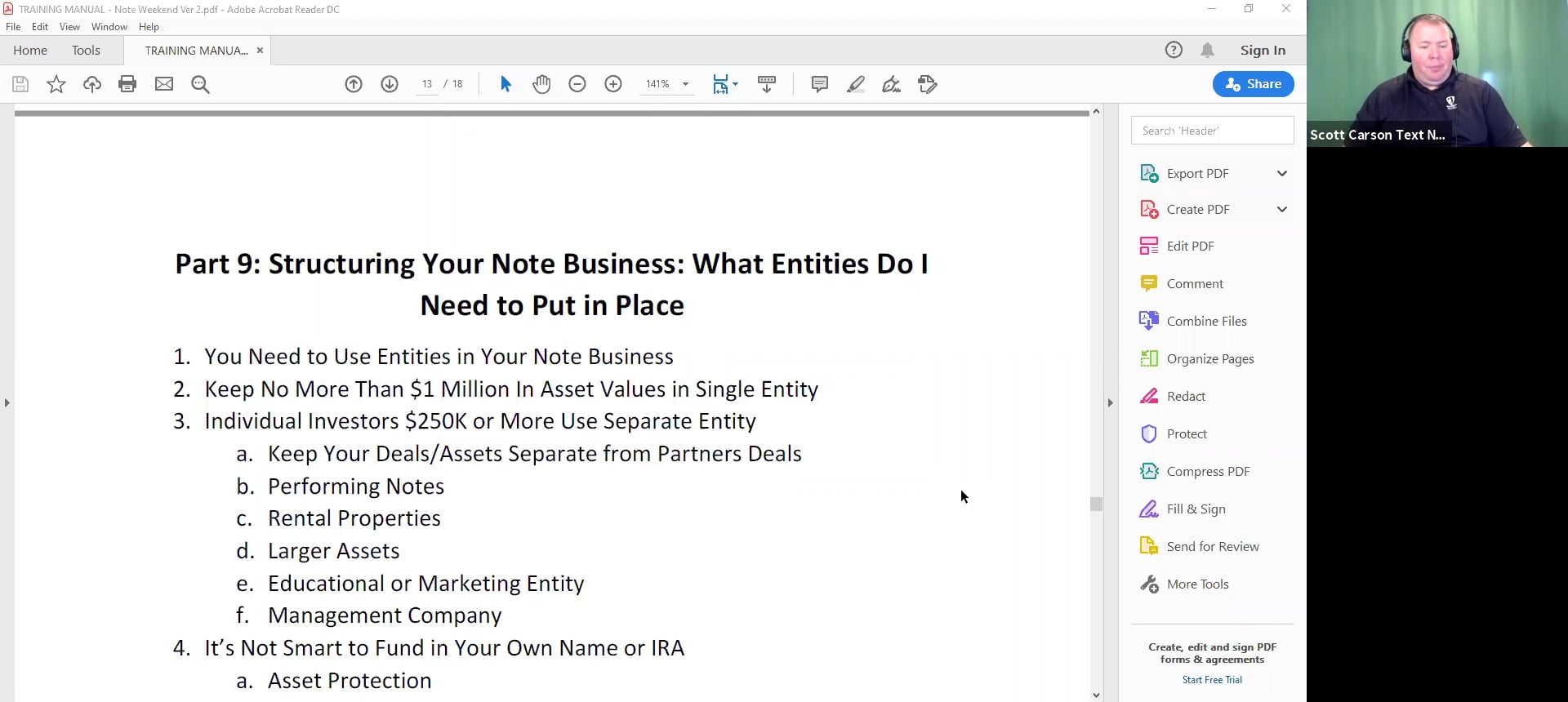Choose the arrow Selection tool
The image size is (1568, 702).
[x=506, y=84]
